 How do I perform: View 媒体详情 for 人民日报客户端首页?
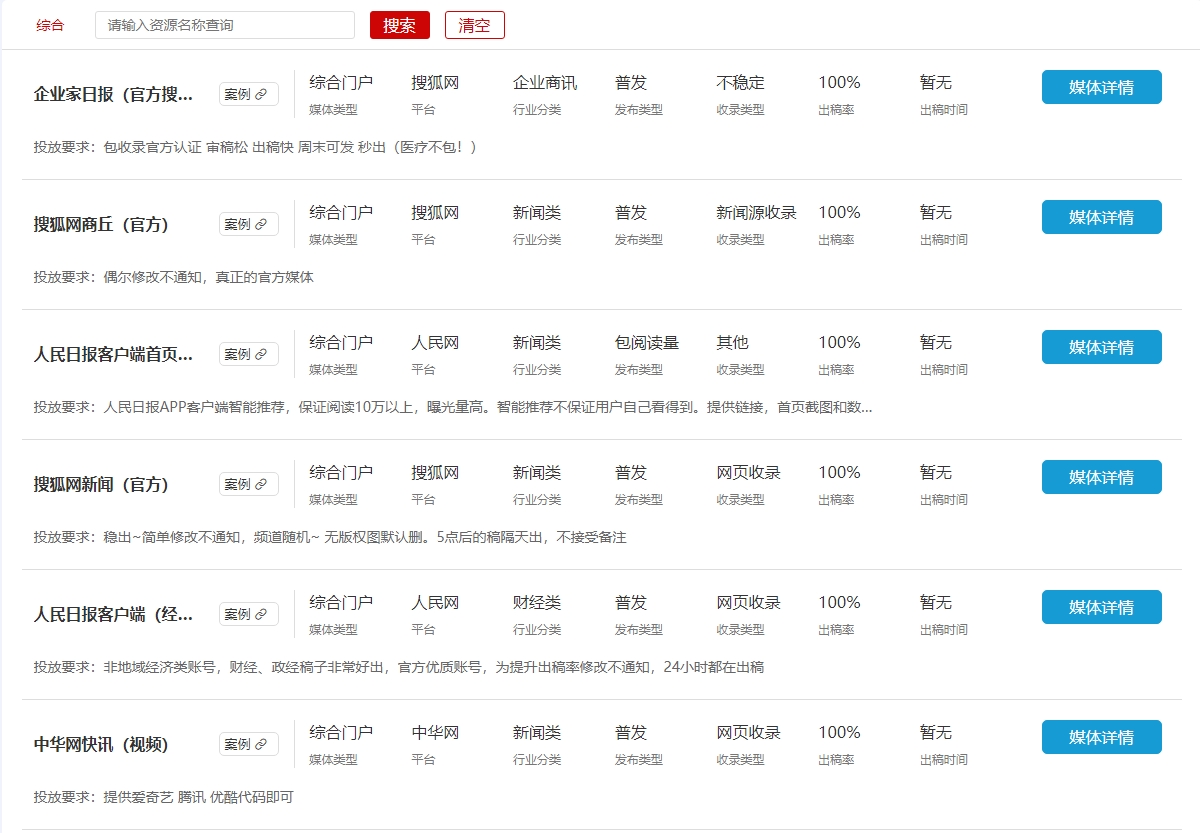click(x=1101, y=347)
